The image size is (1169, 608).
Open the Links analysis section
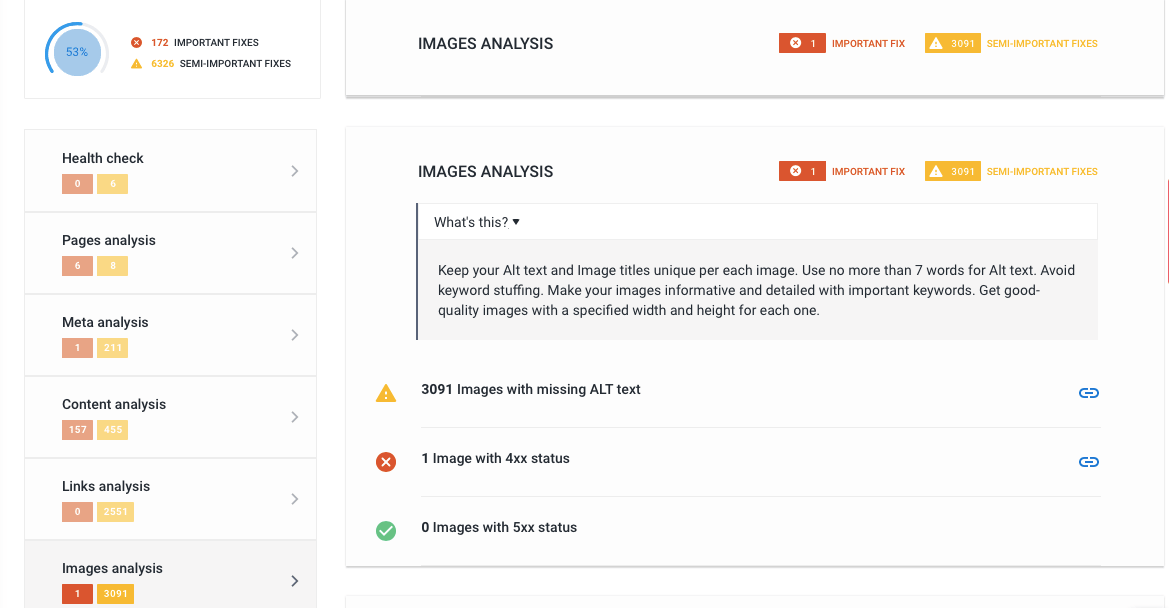tap(171, 498)
